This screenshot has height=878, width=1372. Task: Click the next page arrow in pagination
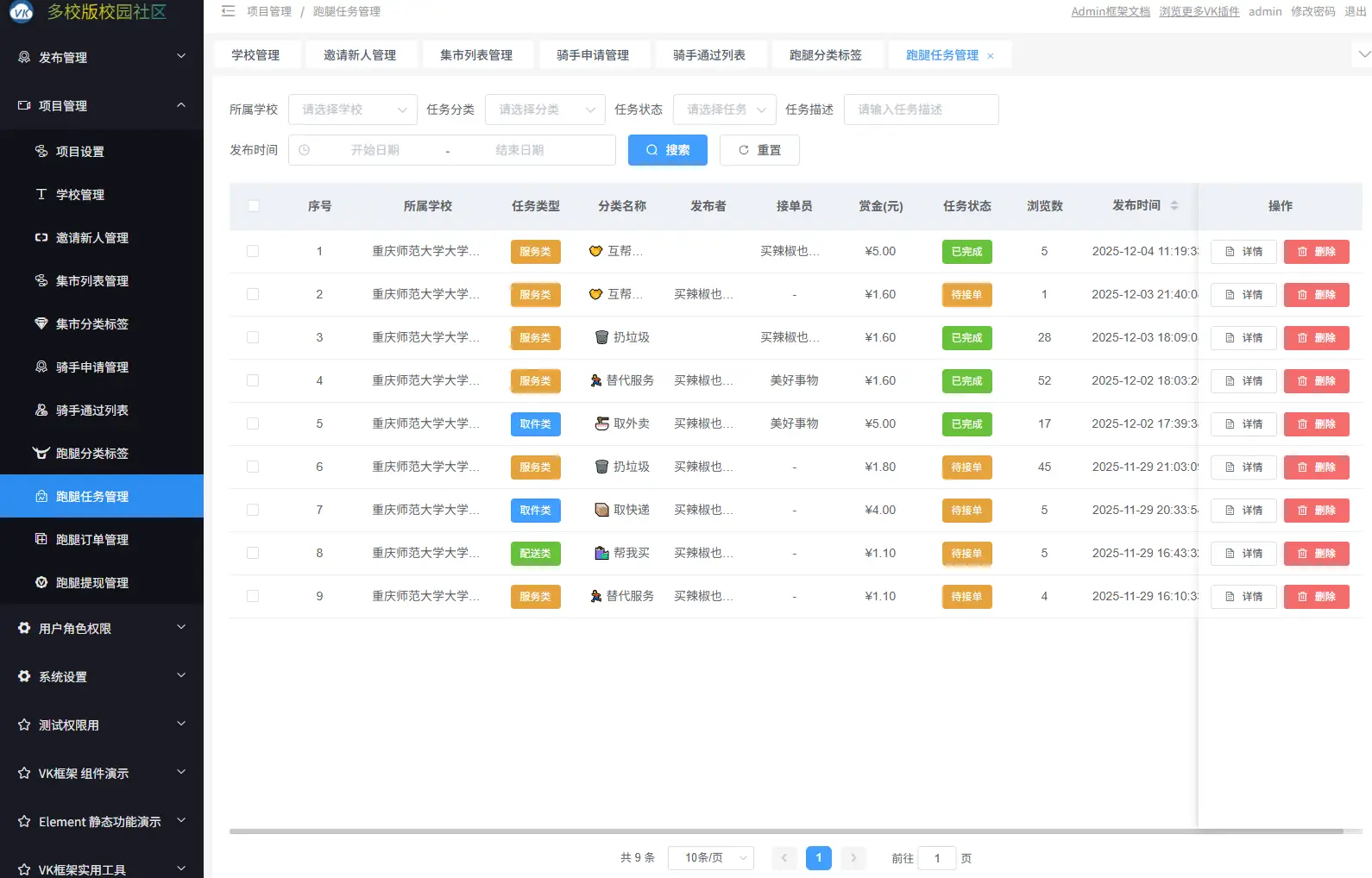(853, 858)
